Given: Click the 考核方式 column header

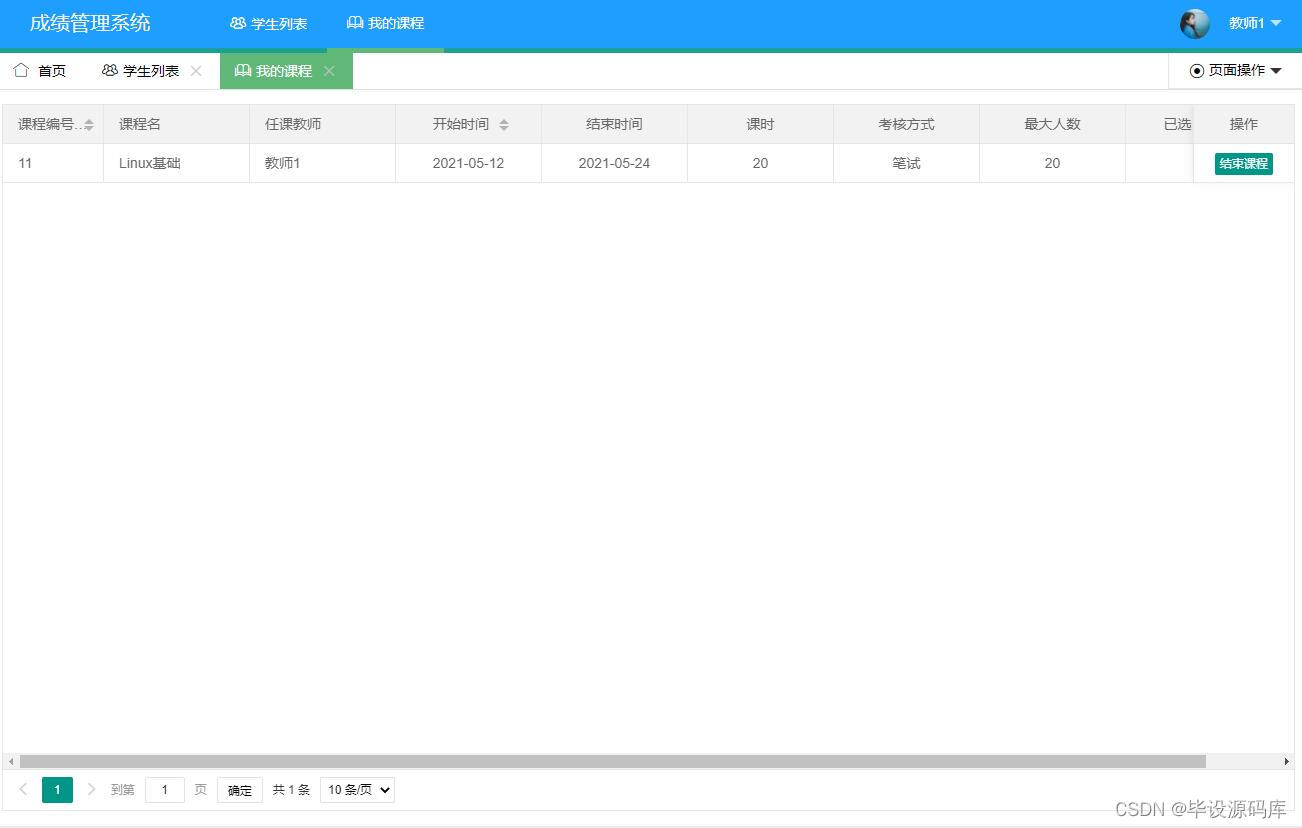Looking at the screenshot, I should pyautogui.click(x=906, y=124).
